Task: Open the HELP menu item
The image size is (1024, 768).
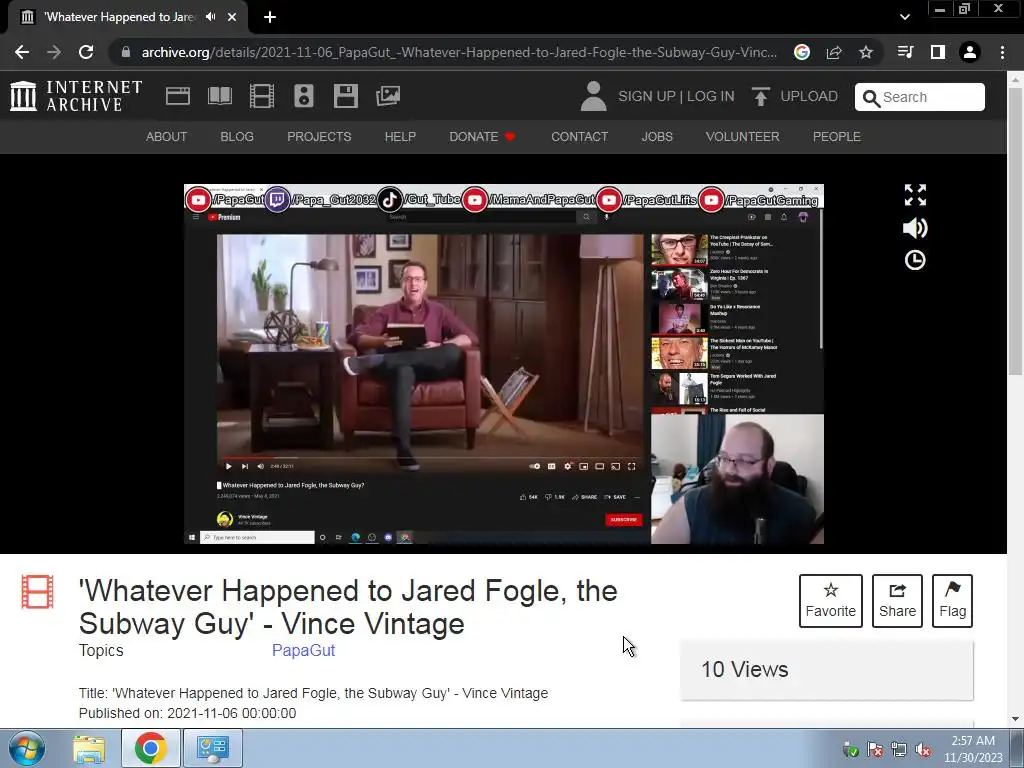Action: [x=400, y=136]
